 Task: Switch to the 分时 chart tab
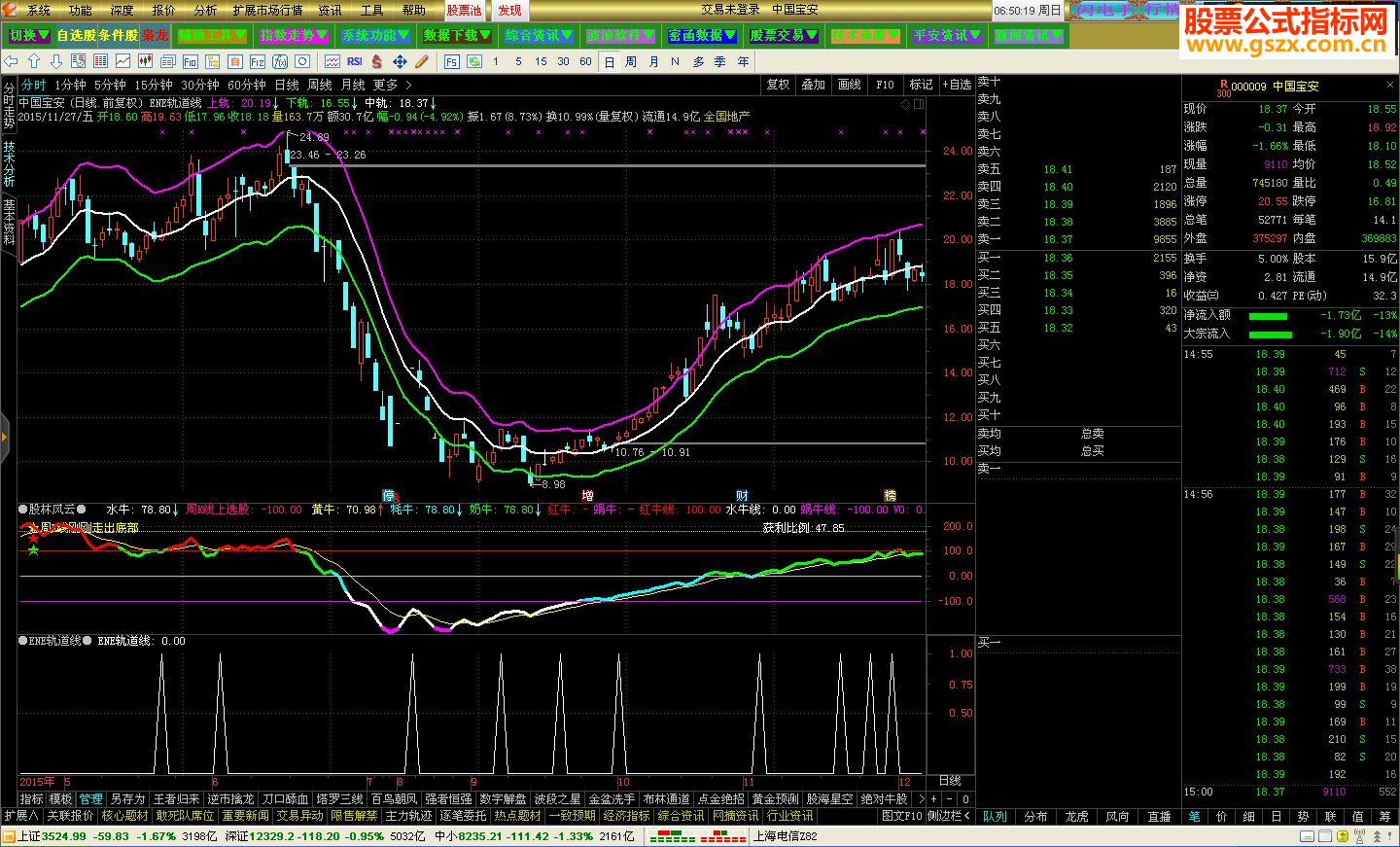(33, 85)
